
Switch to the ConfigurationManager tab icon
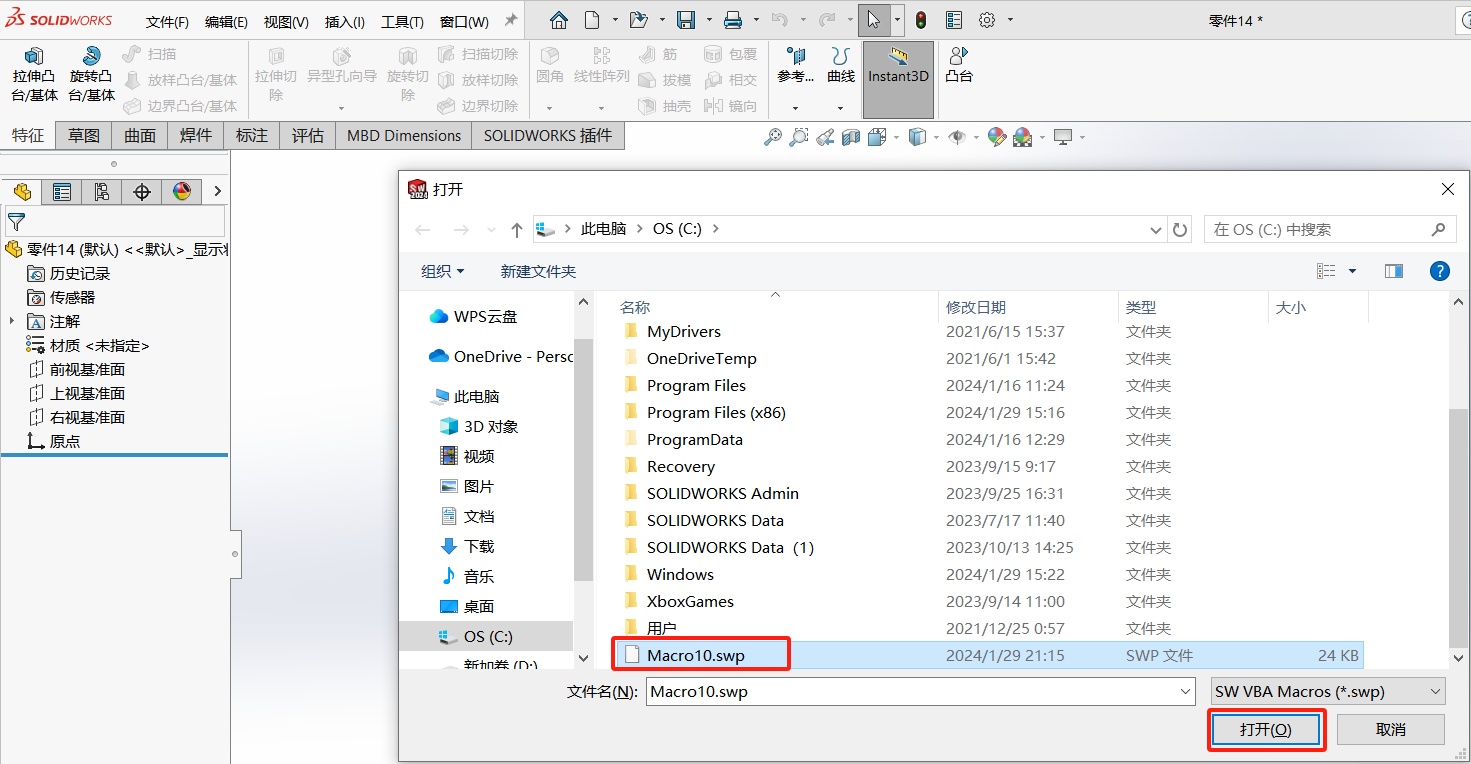pyautogui.click(x=101, y=191)
